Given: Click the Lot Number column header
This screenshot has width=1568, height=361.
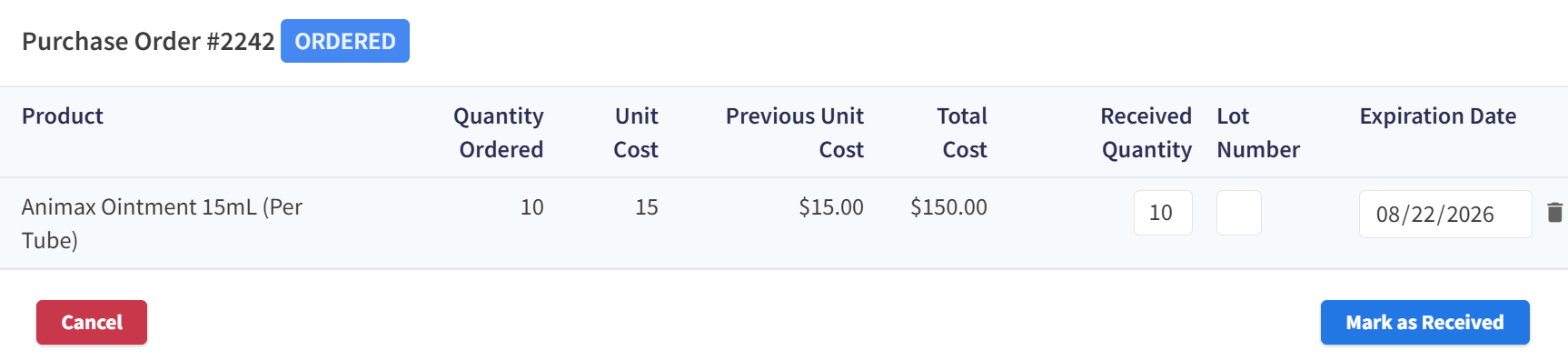Looking at the screenshot, I should (1258, 133).
